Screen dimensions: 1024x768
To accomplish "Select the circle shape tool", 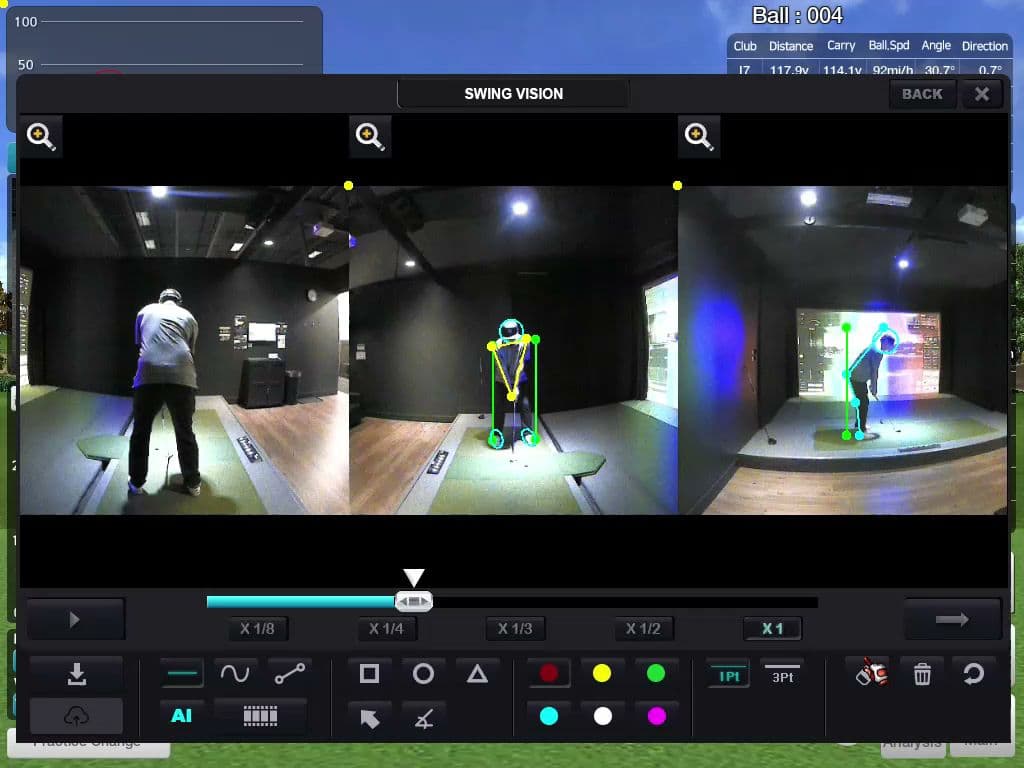I will click(x=423, y=673).
